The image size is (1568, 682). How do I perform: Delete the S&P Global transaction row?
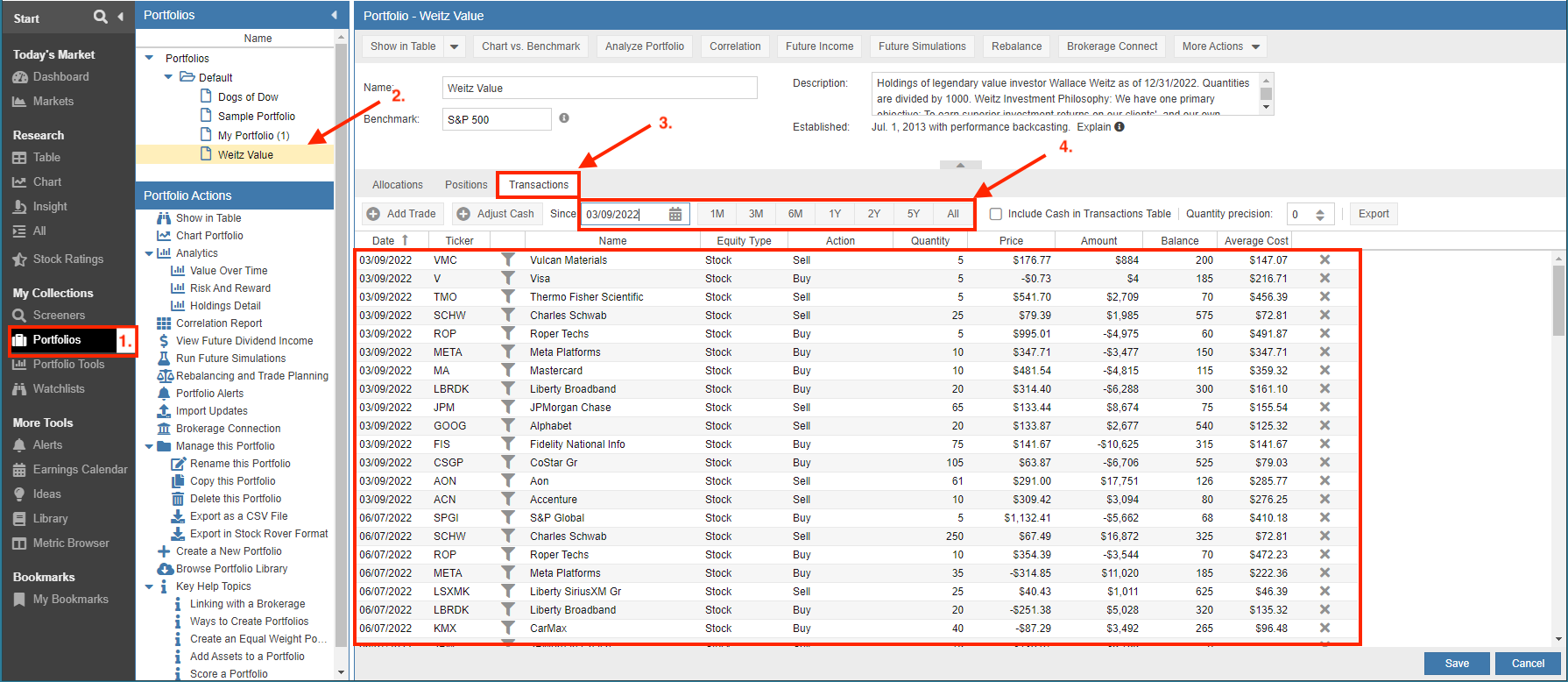click(1324, 517)
